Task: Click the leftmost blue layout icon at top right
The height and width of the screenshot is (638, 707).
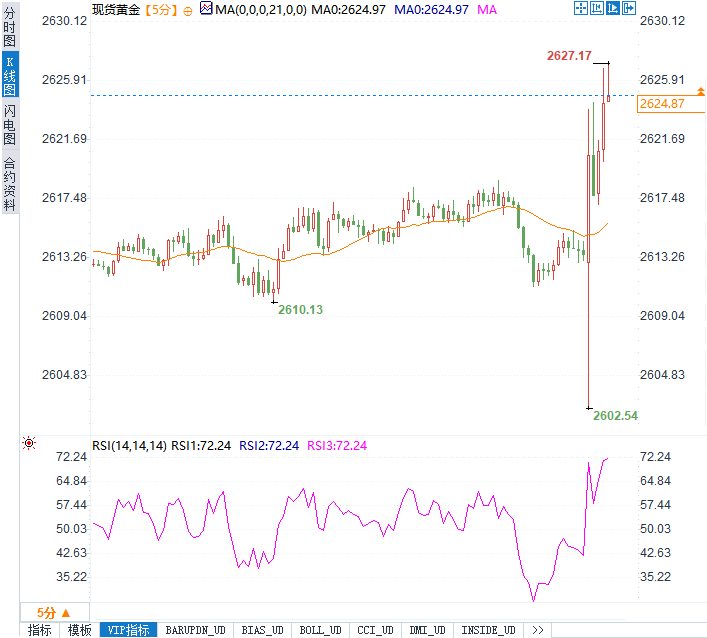Action: coord(581,8)
